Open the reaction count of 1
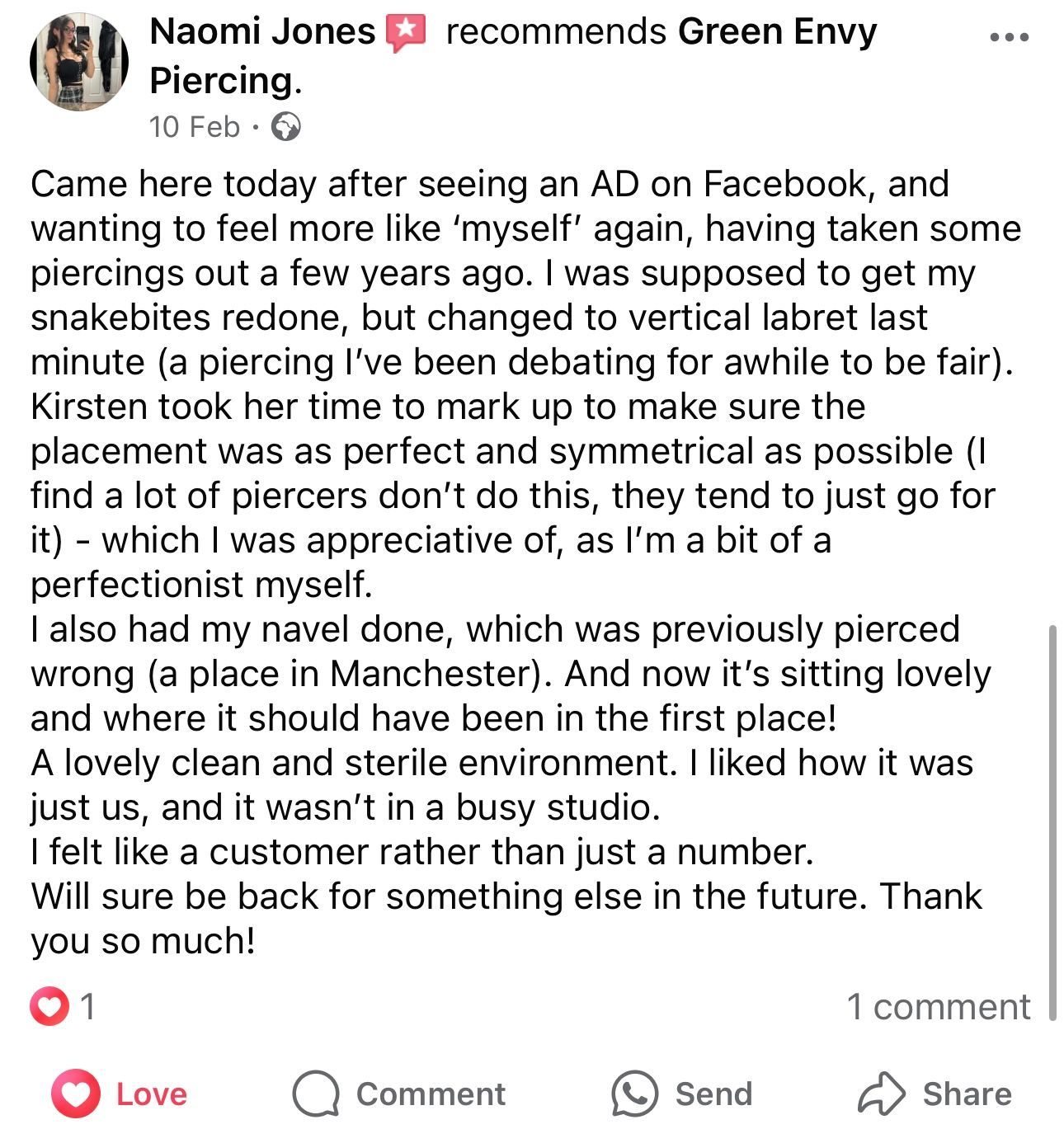Image resolution: width=1064 pixels, height=1129 pixels. pos(87,1006)
